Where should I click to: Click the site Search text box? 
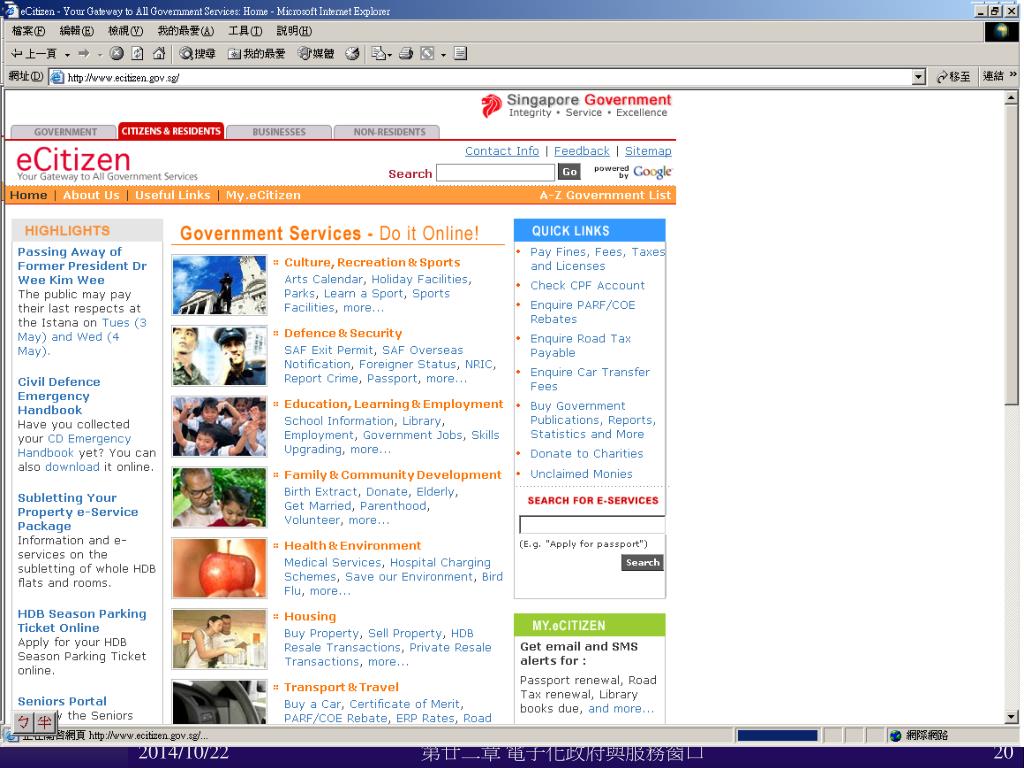495,172
